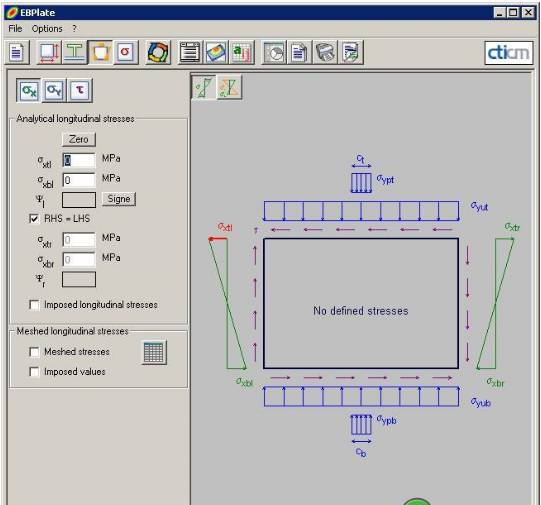Toggle the RHS = LHS checkbox
Image resolution: width=541 pixels, height=505 pixels.
(34, 219)
